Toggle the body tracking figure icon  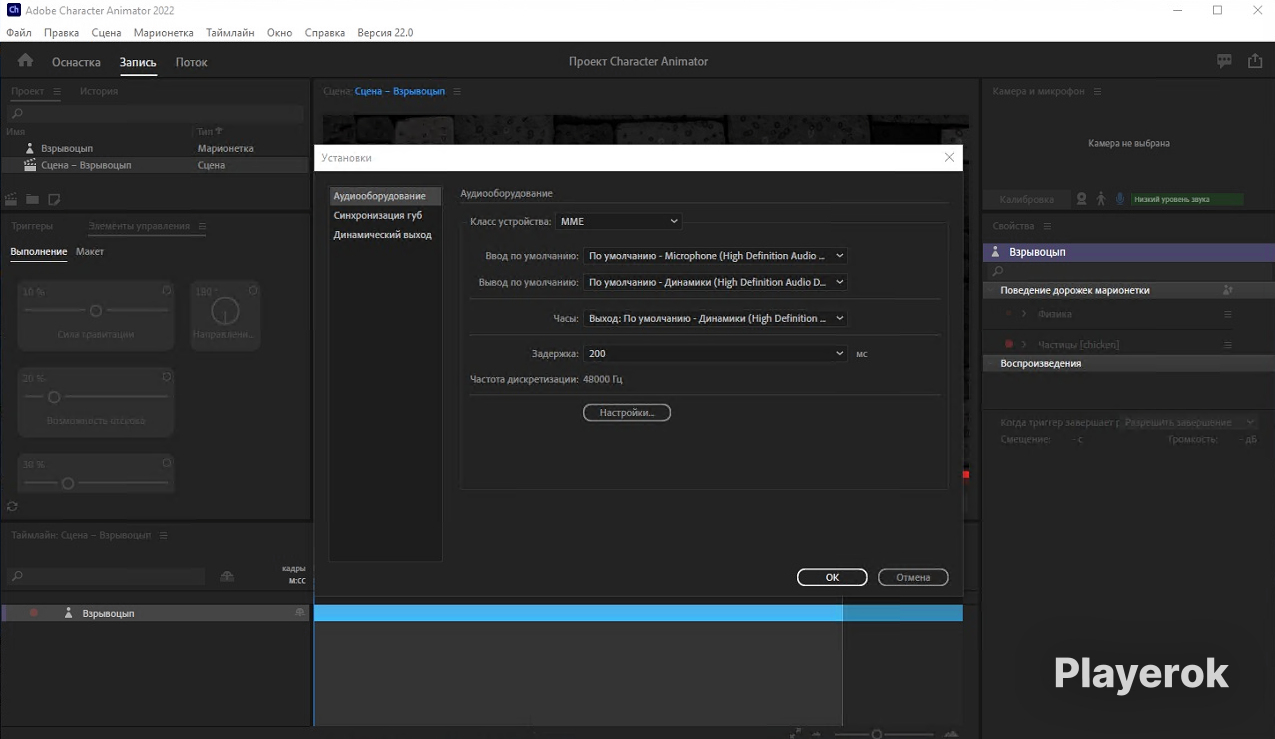1101,199
